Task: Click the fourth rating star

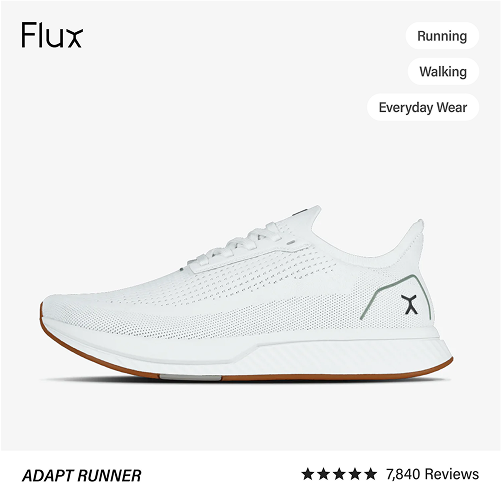Action: pos(354,474)
